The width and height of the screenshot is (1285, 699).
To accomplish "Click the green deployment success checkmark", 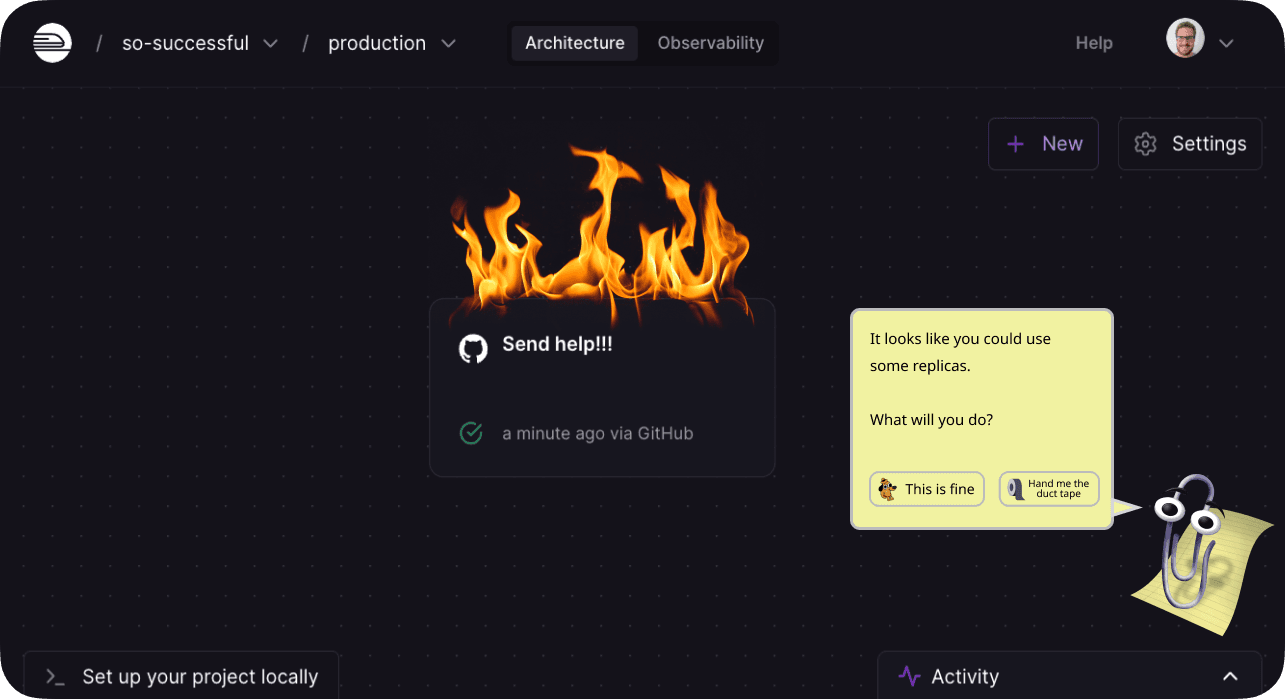I will 471,433.
